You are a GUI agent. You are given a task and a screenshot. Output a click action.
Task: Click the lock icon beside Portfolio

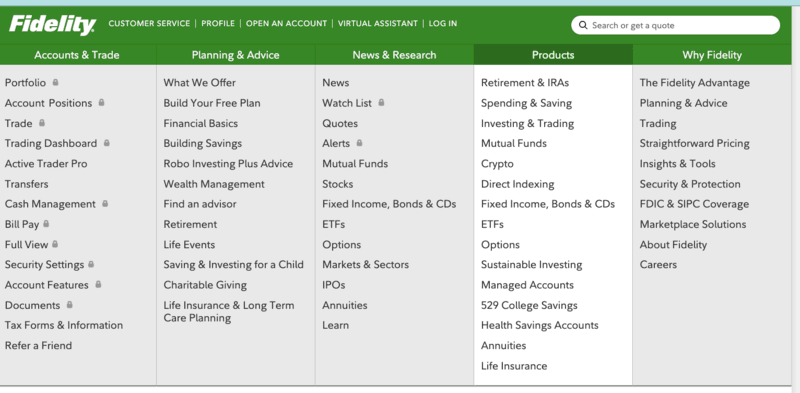point(55,82)
